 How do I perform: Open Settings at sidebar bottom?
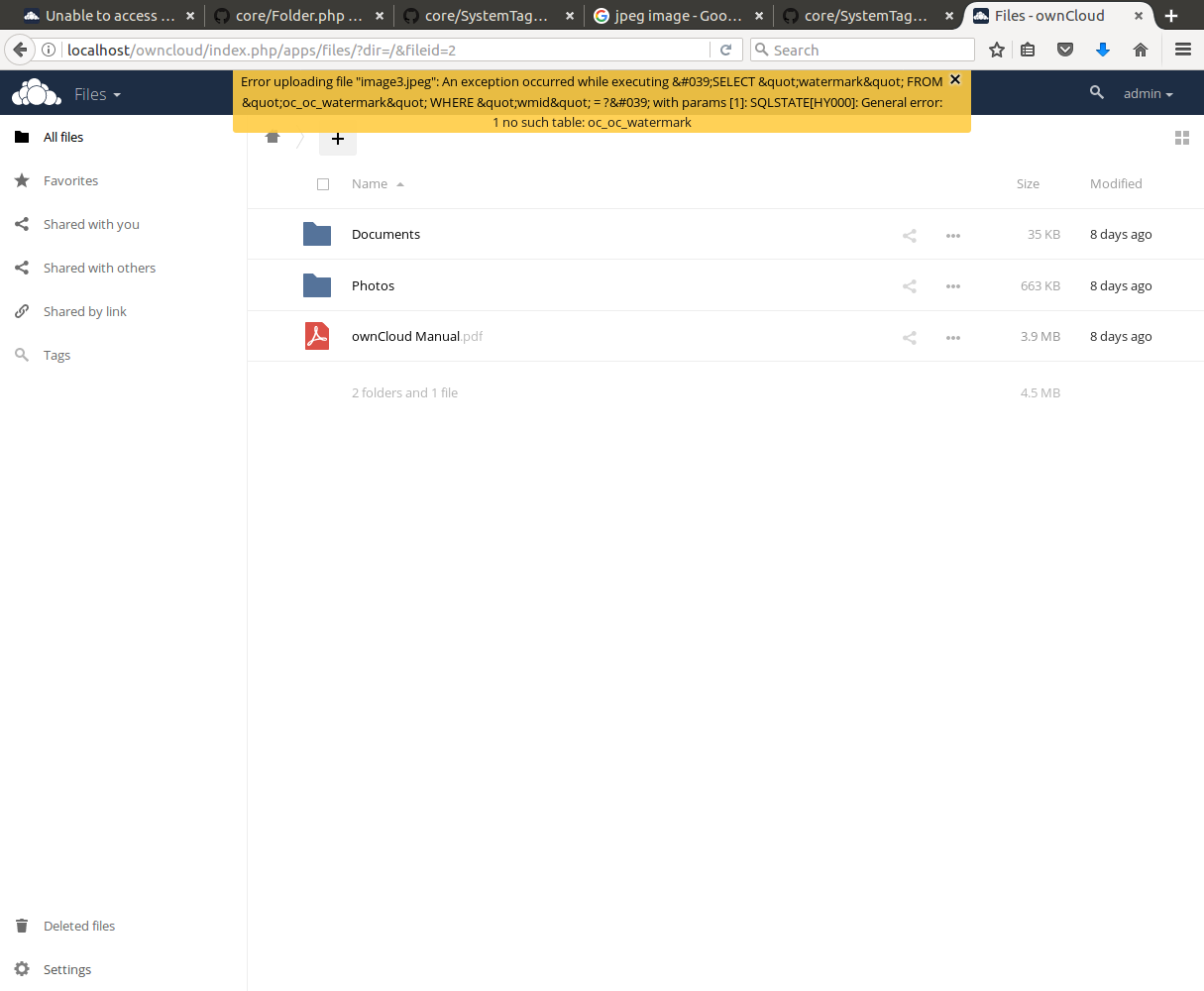click(123, 969)
